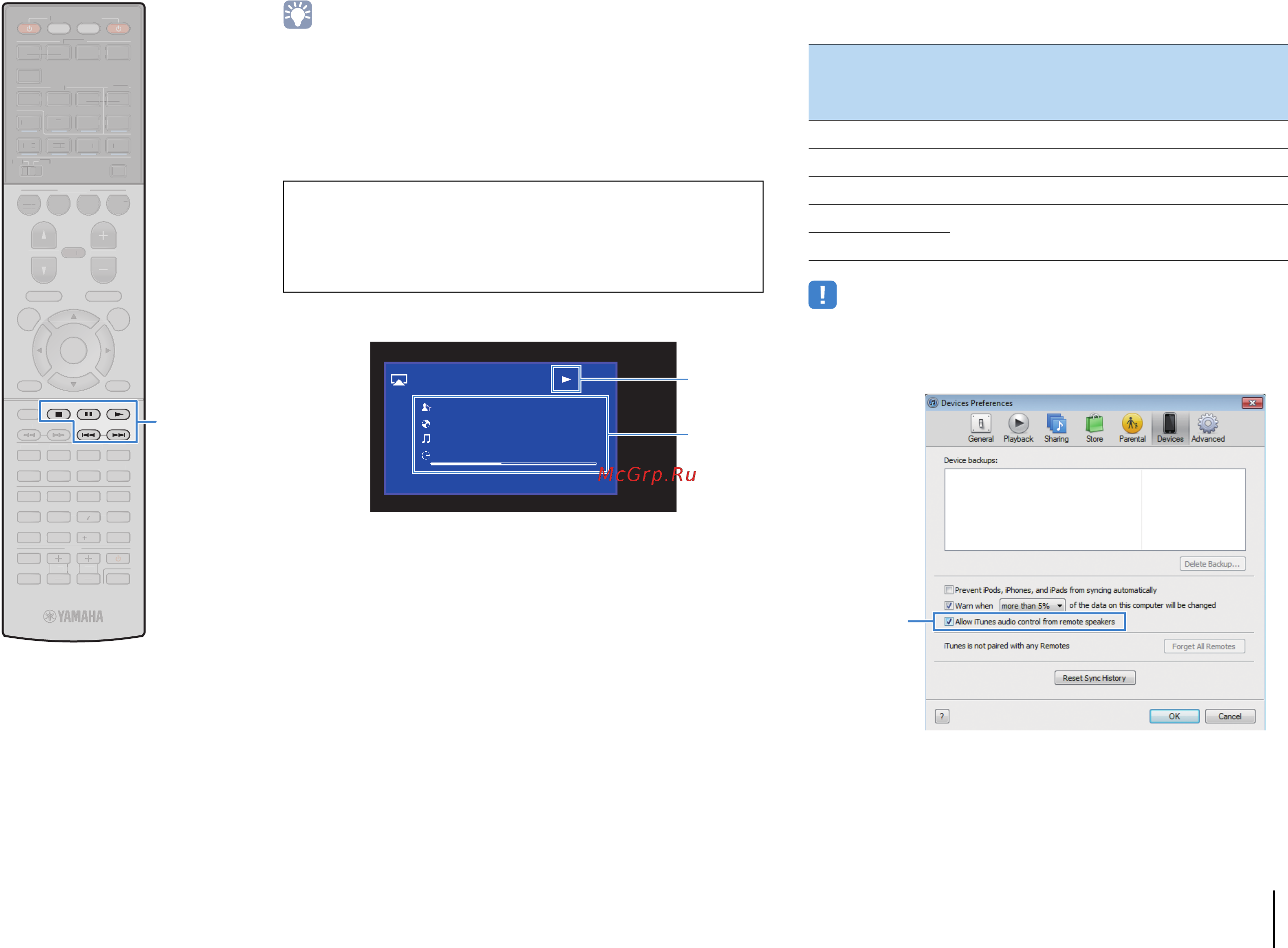Open the Playback preferences tab
The image size is (1288, 948).
(x=1018, y=428)
